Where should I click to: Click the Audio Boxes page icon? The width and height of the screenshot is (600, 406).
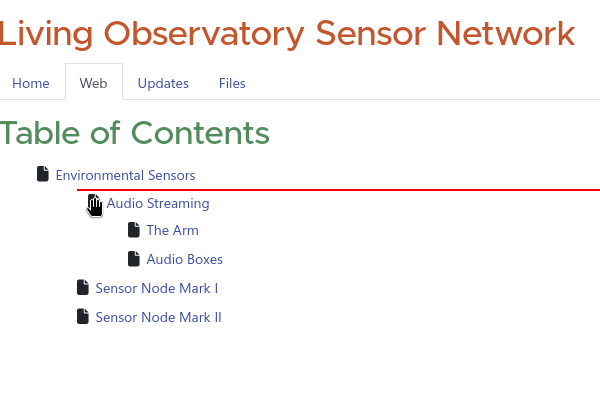click(x=134, y=259)
